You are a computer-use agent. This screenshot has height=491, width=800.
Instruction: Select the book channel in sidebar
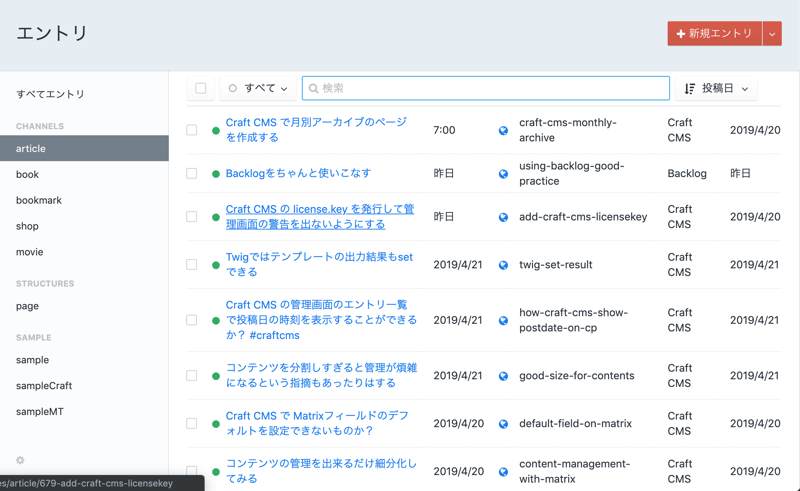(x=28, y=174)
